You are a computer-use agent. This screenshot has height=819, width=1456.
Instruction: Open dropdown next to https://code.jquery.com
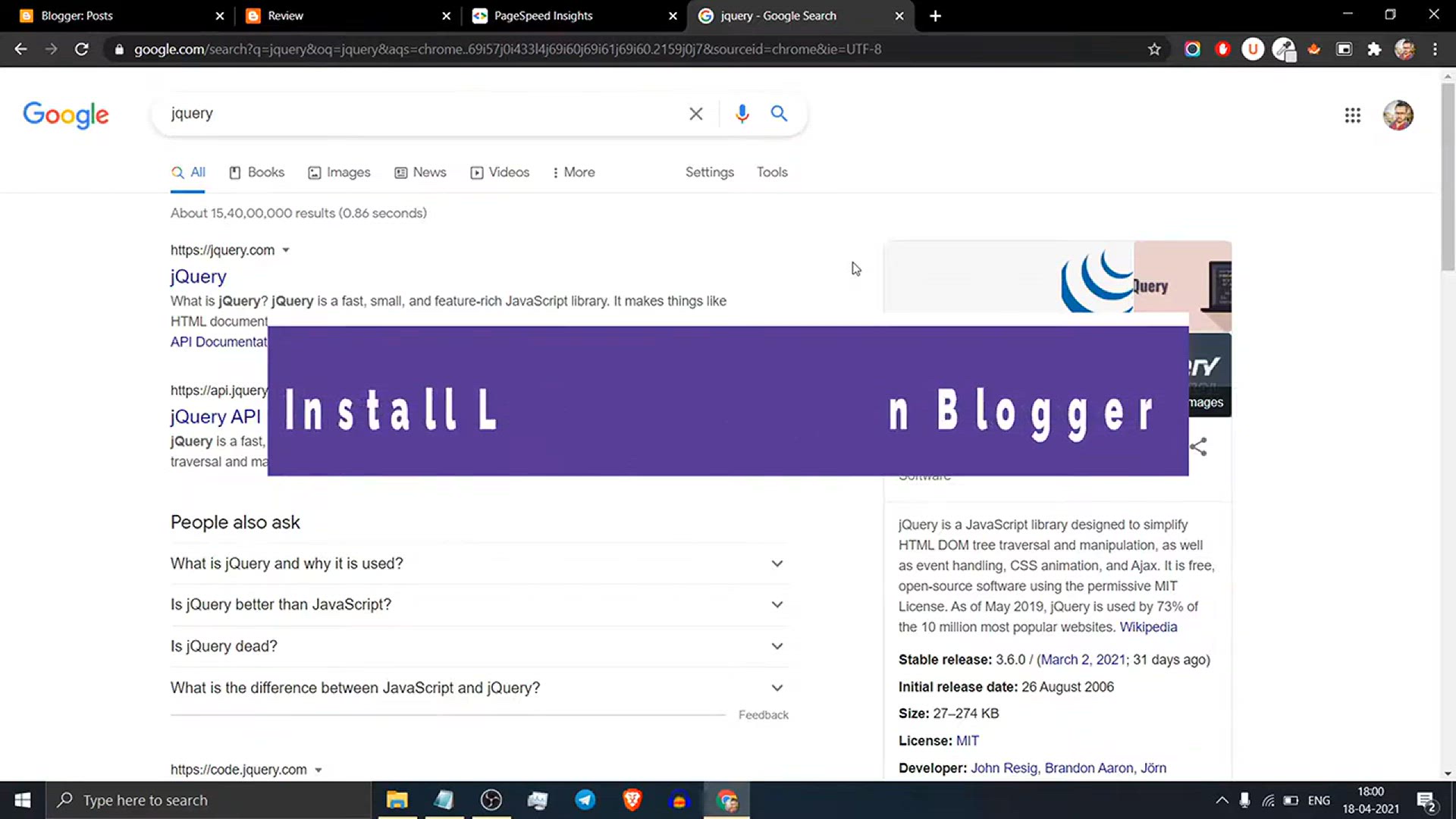click(x=318, y=770)
